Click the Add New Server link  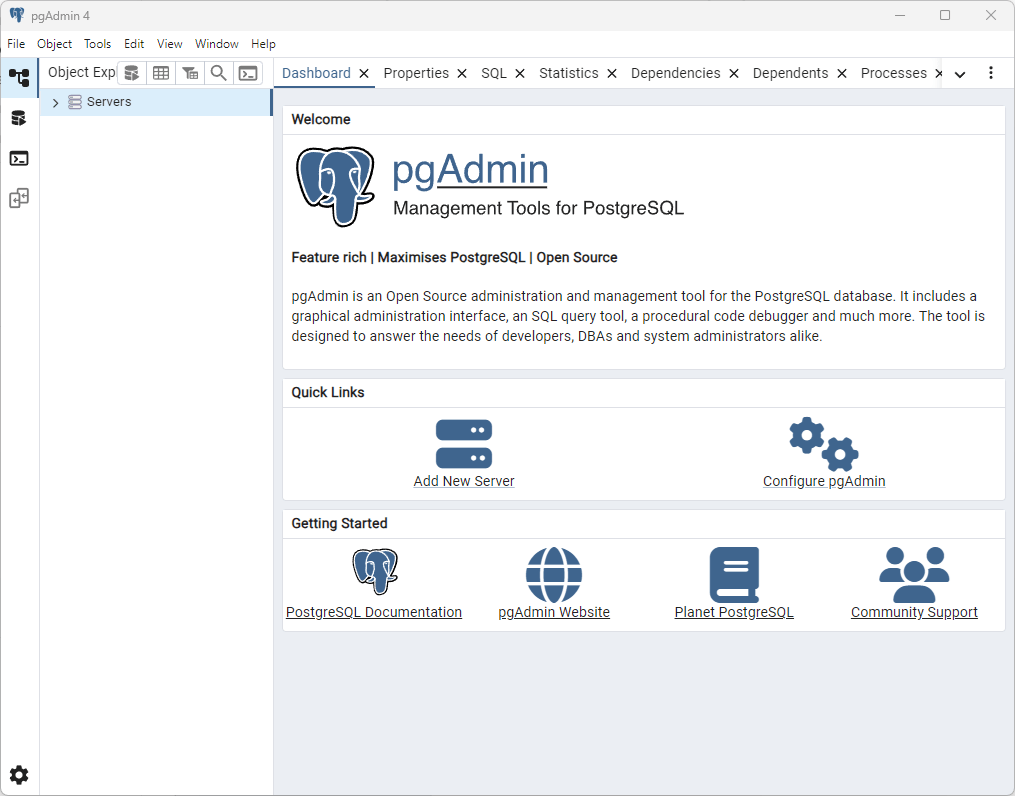464,481
